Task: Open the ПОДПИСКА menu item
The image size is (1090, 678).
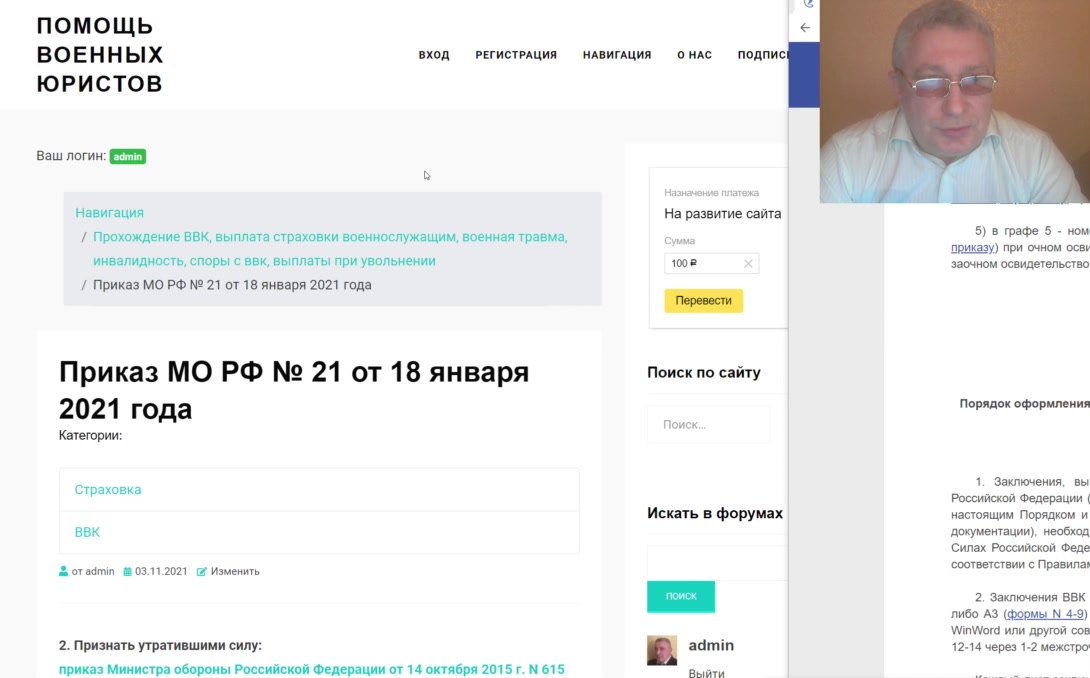Action: [763, 55]
